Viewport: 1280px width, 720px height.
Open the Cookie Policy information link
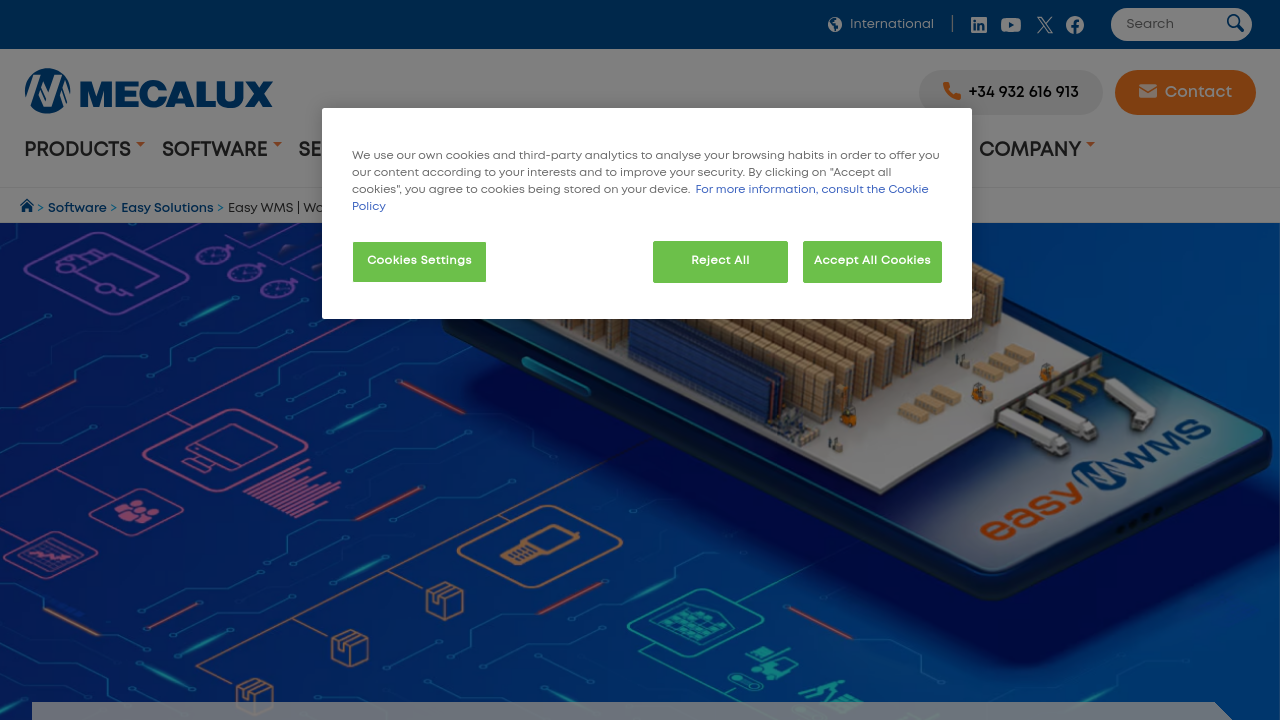pyautogui.click(x=811, y=190)
